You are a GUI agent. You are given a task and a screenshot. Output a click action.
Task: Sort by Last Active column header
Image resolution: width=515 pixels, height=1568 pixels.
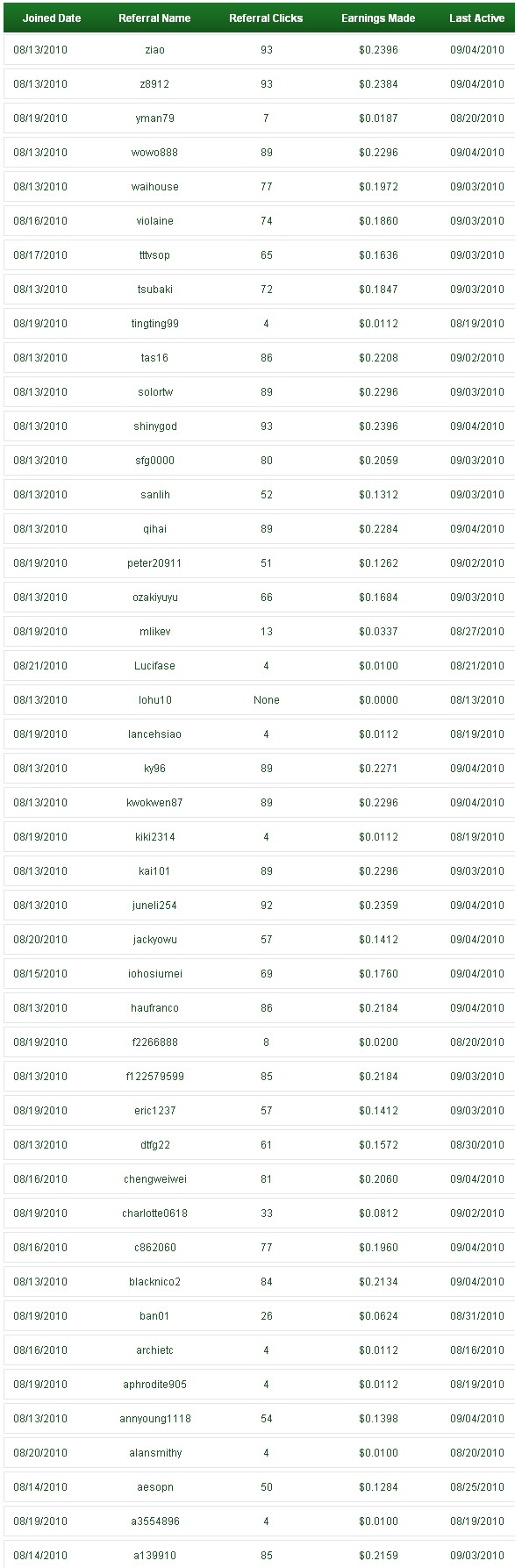coord(477,18)
